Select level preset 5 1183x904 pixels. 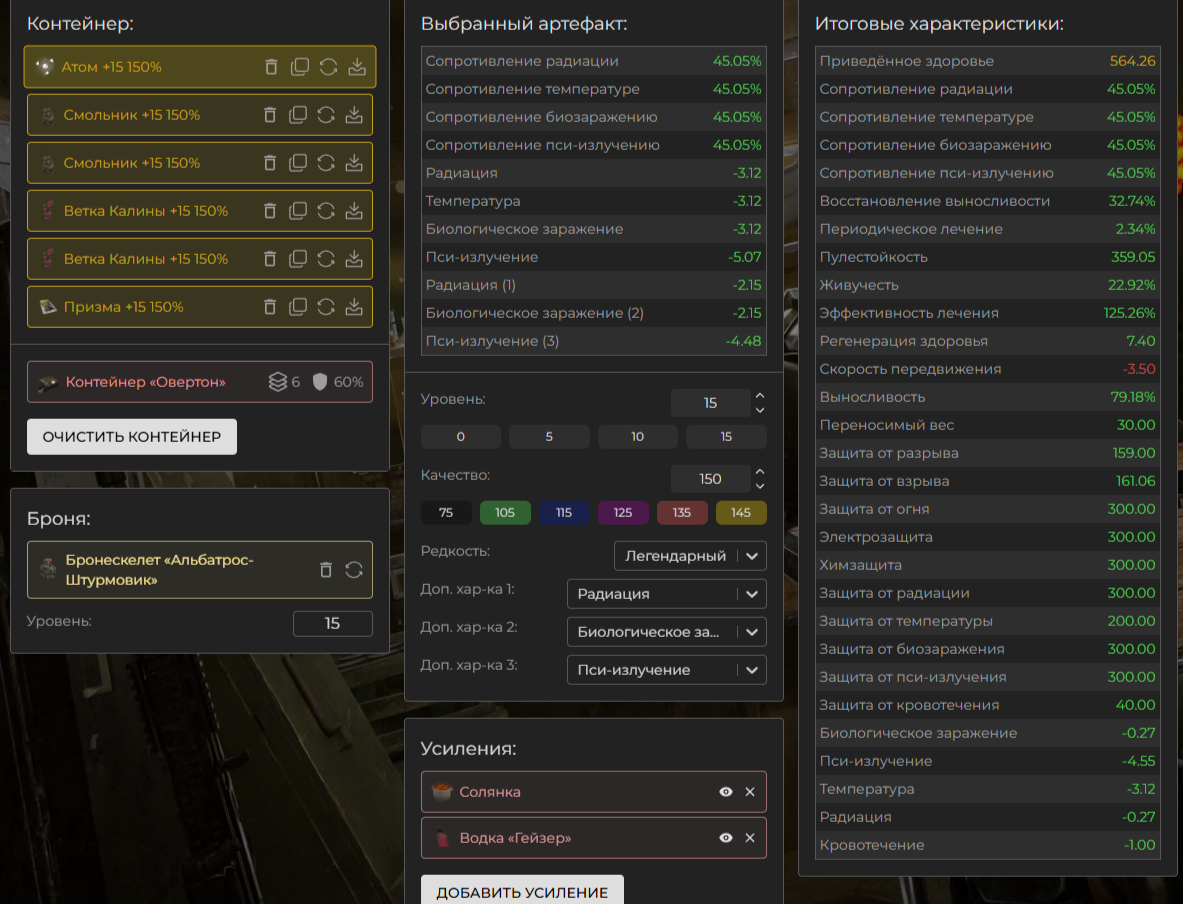pos(549,436)
